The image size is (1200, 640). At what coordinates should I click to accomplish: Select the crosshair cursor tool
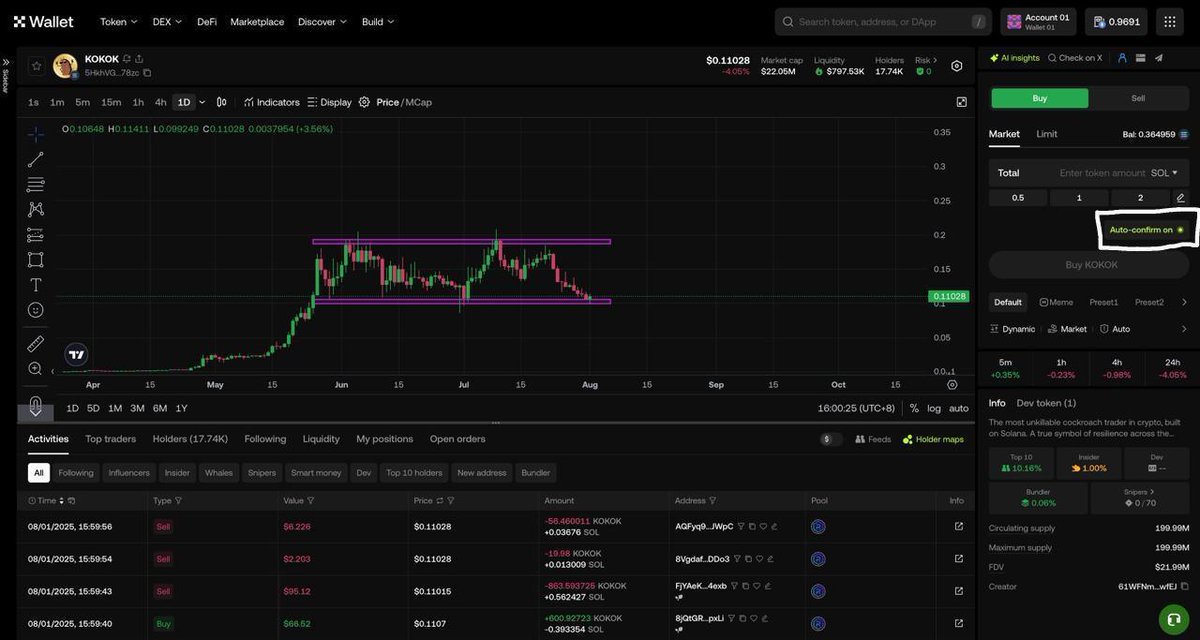[35, 133]
